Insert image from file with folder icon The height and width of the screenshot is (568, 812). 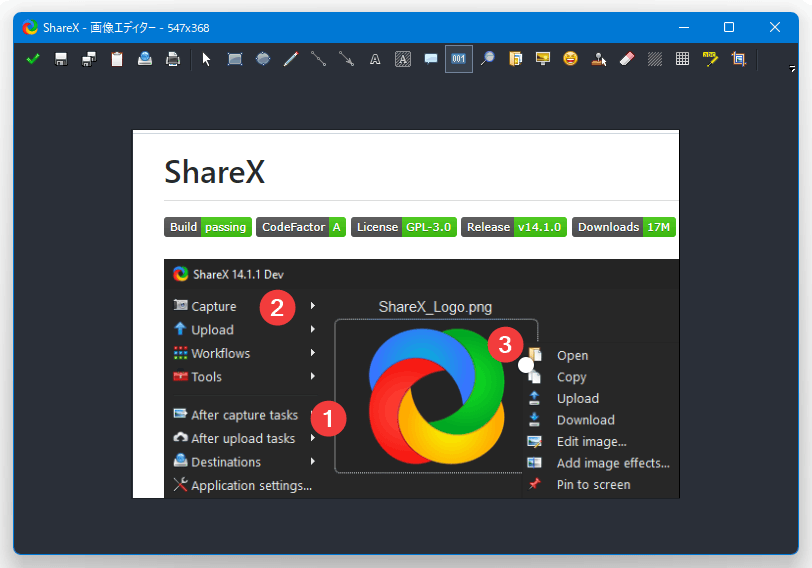(515, 59)
